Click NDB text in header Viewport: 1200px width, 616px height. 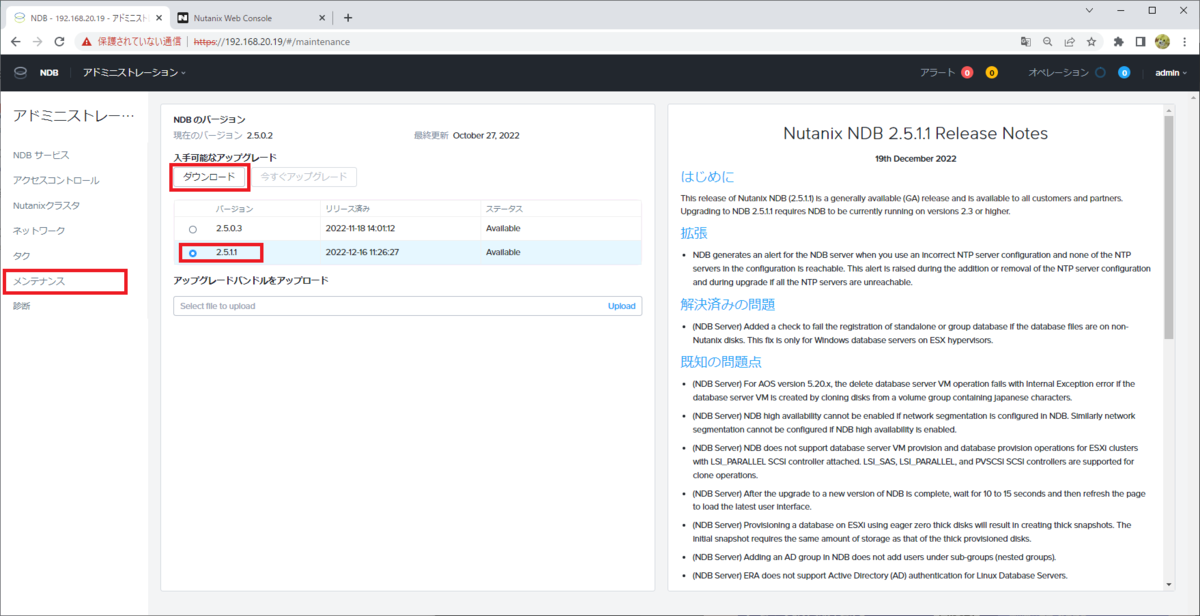tap(49, 73)
